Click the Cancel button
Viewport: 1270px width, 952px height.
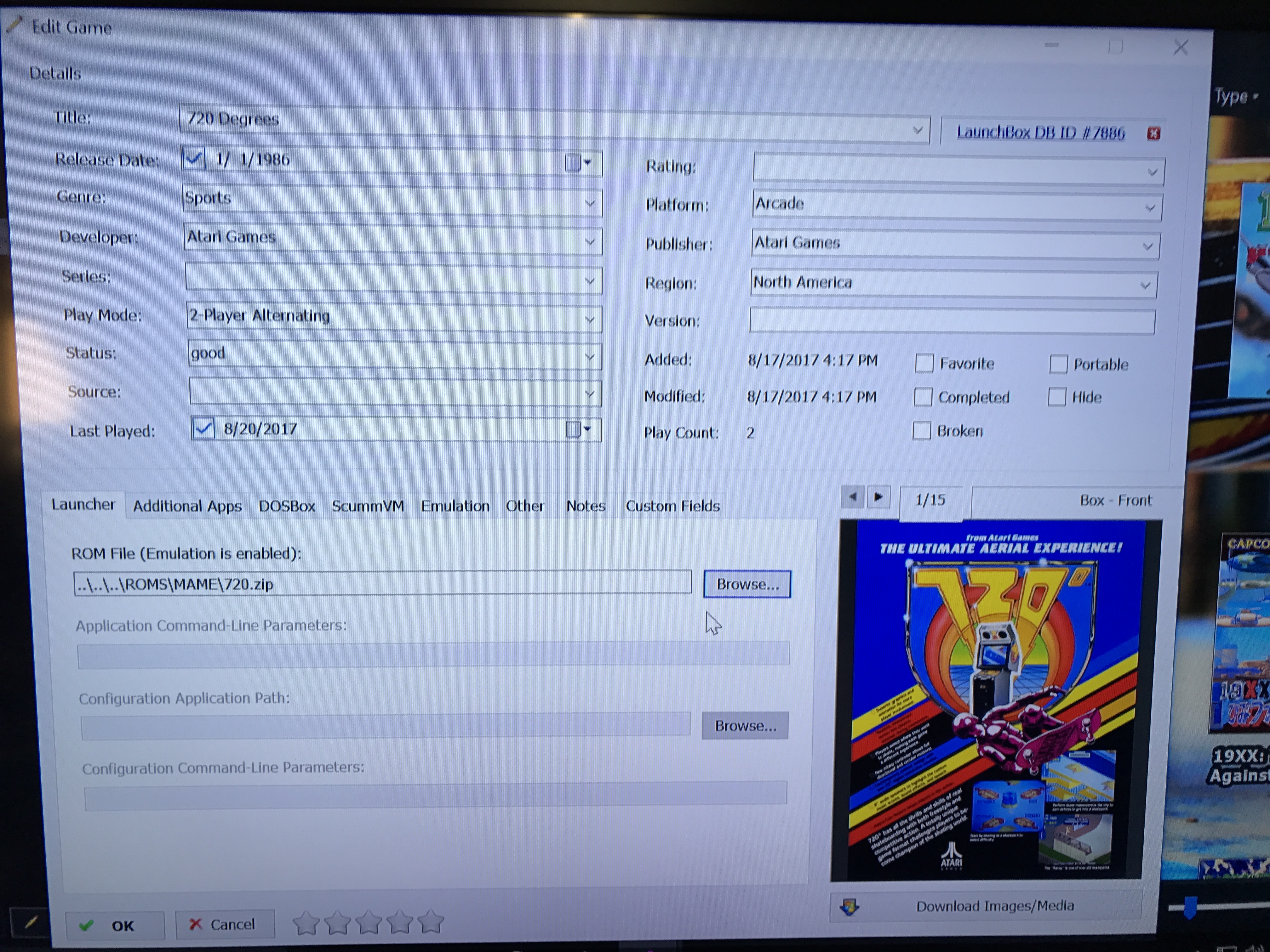click(225, 925)
